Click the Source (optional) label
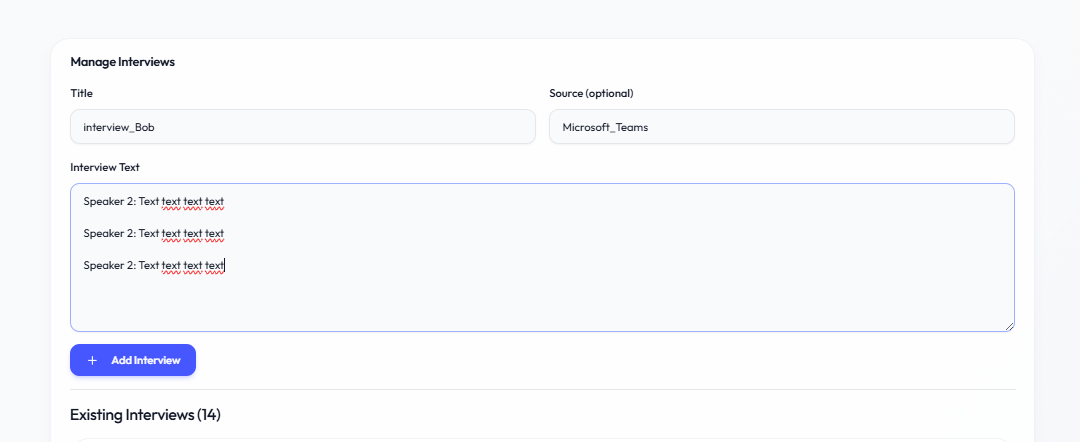 pyautogui.click(x=591, y=93)
